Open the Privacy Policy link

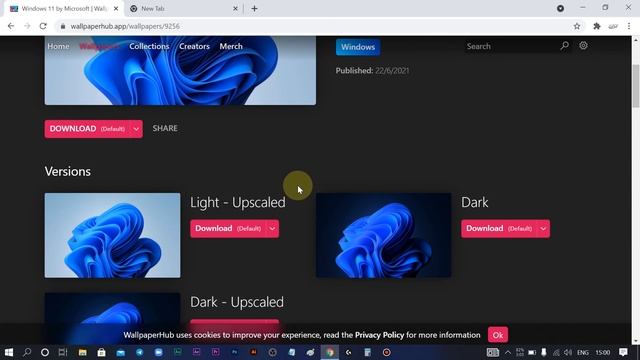(x=379, y=335)
